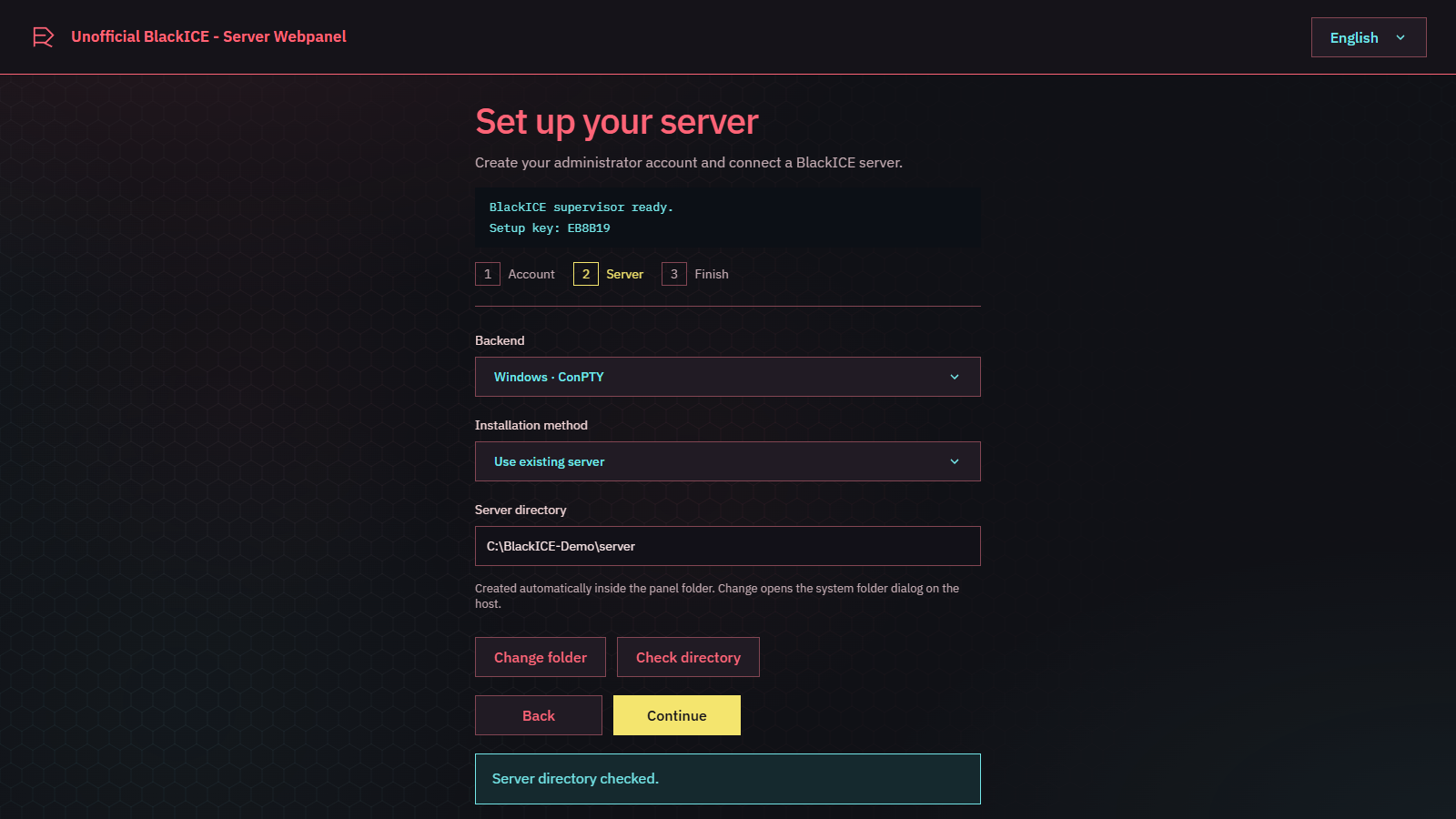Click the BlackICE logo icon
The width and height of the screenshot is (1456, 819).
click(x=43, y=37)
